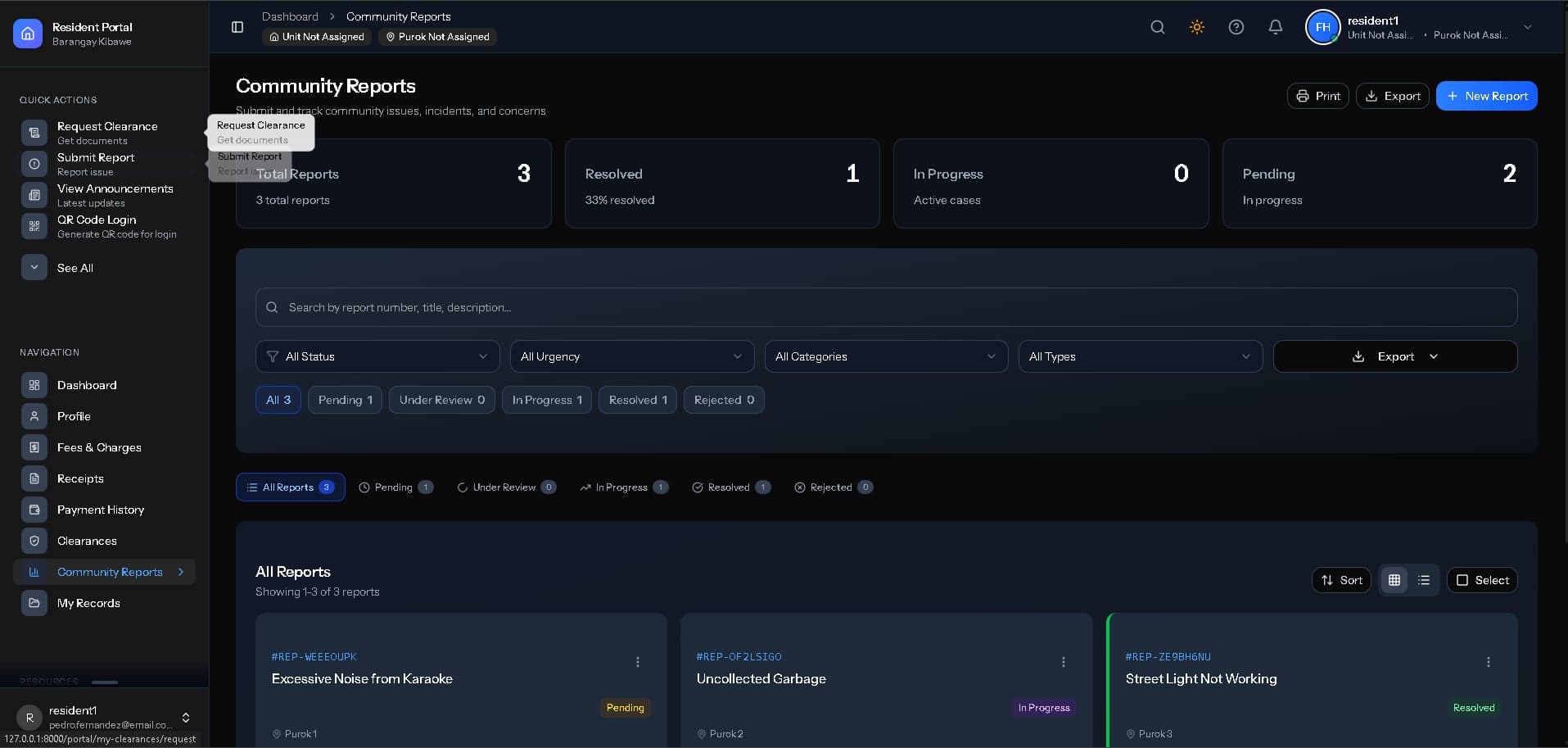This screenshot has width=1568, height=748.
Task: Open the All Categories dropdown
Action: pyautogui.click(x=886, y=356)
